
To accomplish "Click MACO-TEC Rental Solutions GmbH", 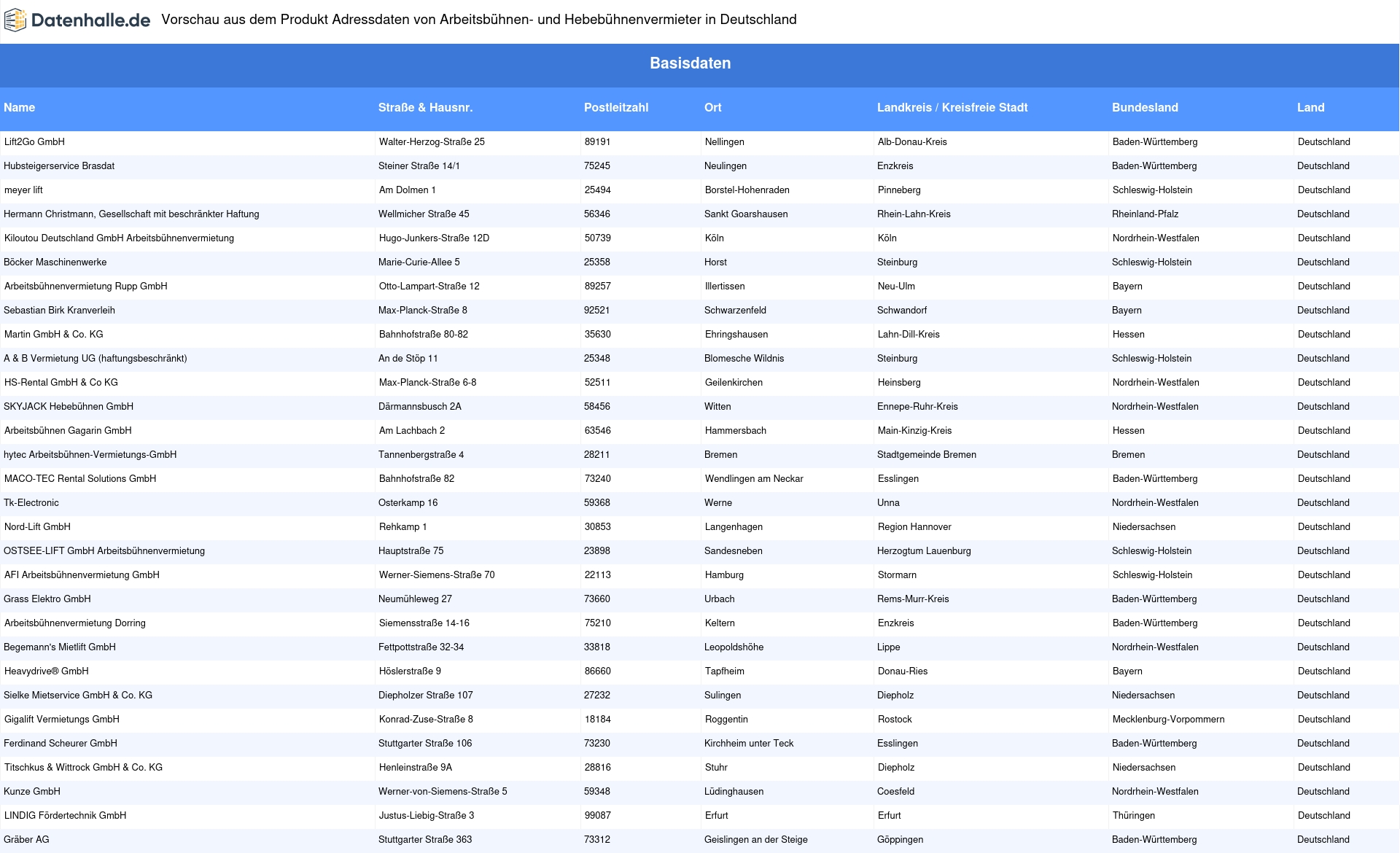I will pyautogui.click(x=80, y=479).
